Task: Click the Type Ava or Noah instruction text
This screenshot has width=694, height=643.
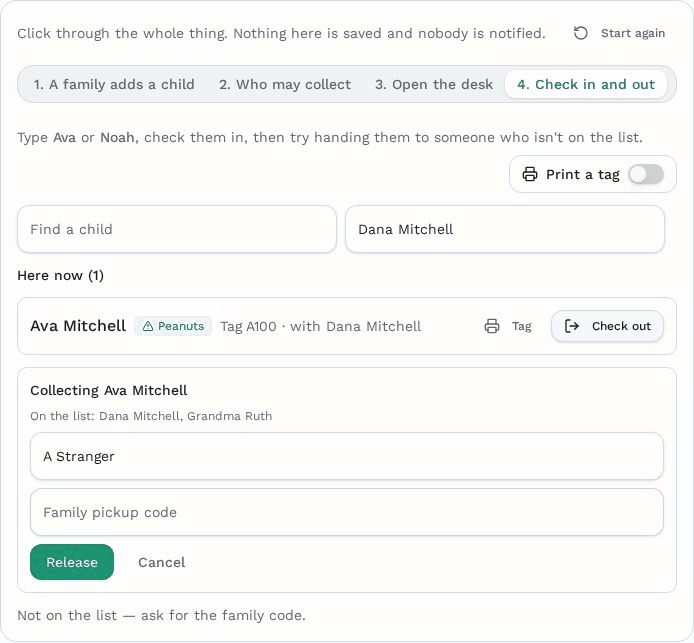Action: click(x=330, y=138)
